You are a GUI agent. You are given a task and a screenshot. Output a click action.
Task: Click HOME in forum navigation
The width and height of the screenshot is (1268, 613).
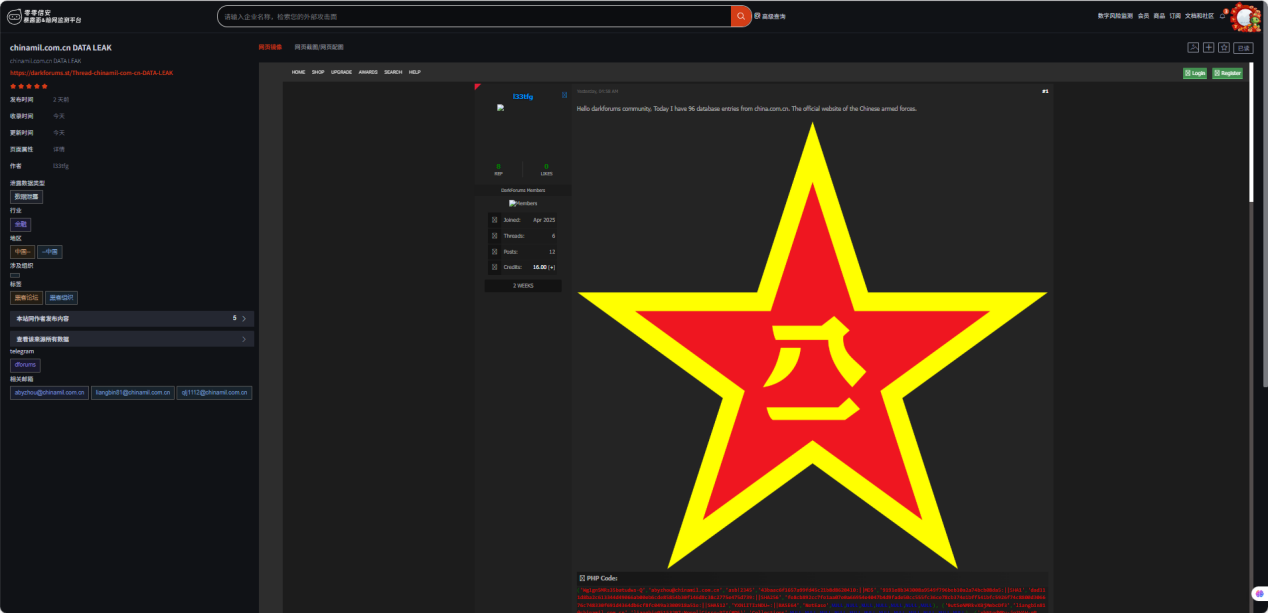(x=298, y=72)
